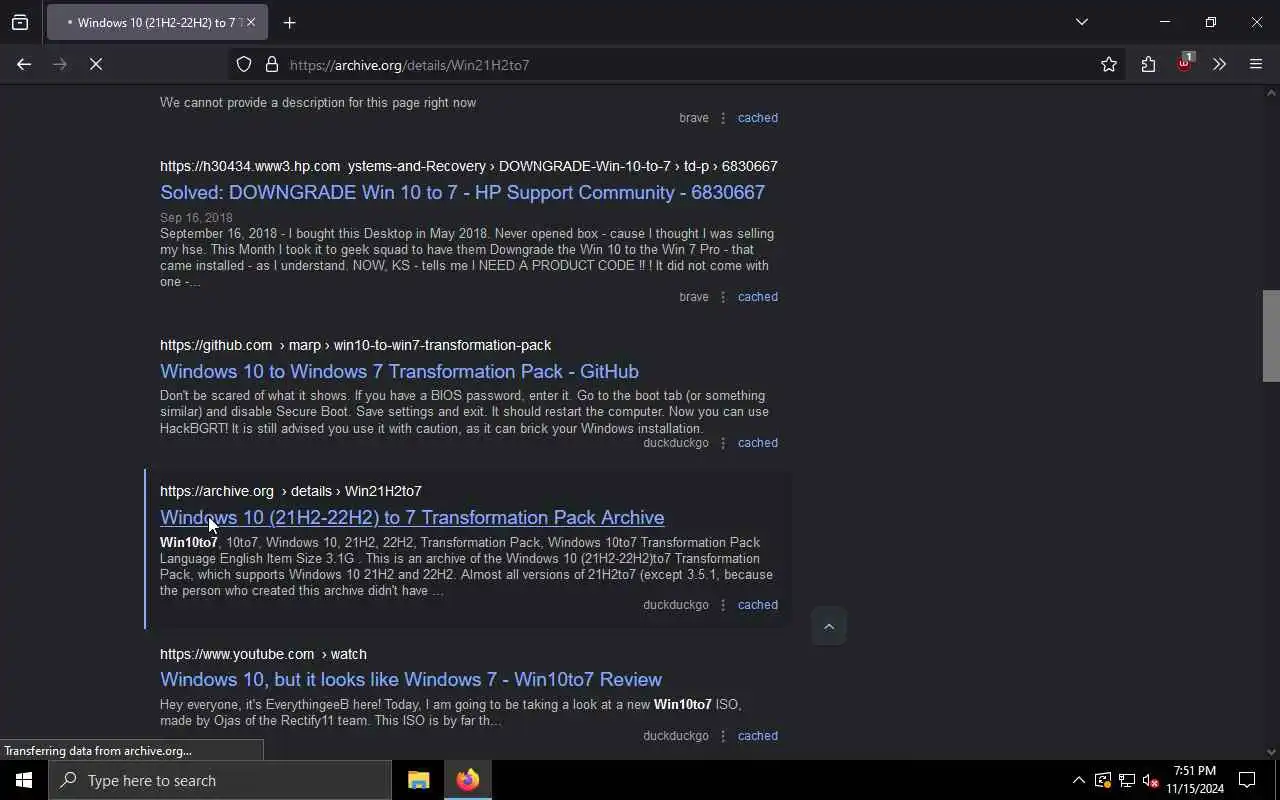Open Windows 10 (21H2-22H2) to 7 Transformation Pack Archive
This screenshot has height=800, width=1280.
click(x=412, y=517)
